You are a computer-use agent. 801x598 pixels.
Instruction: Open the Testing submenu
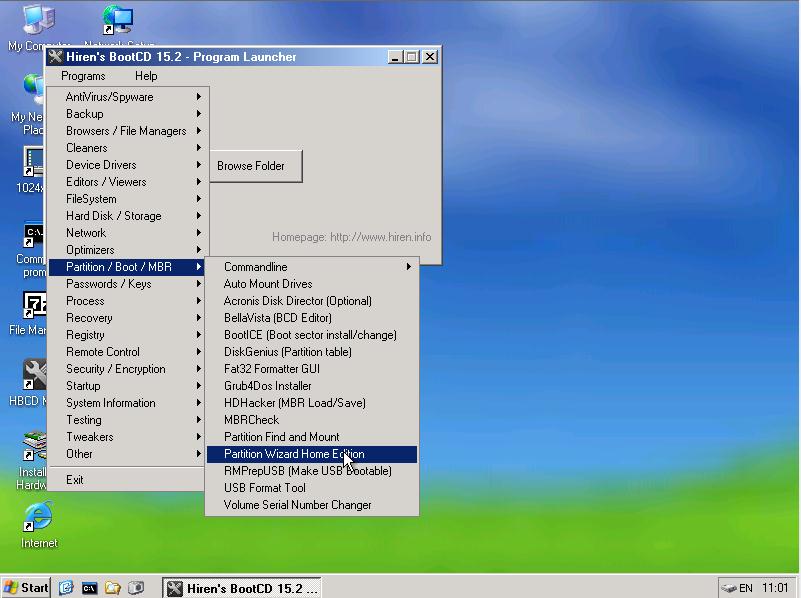(x=126, y=420)
